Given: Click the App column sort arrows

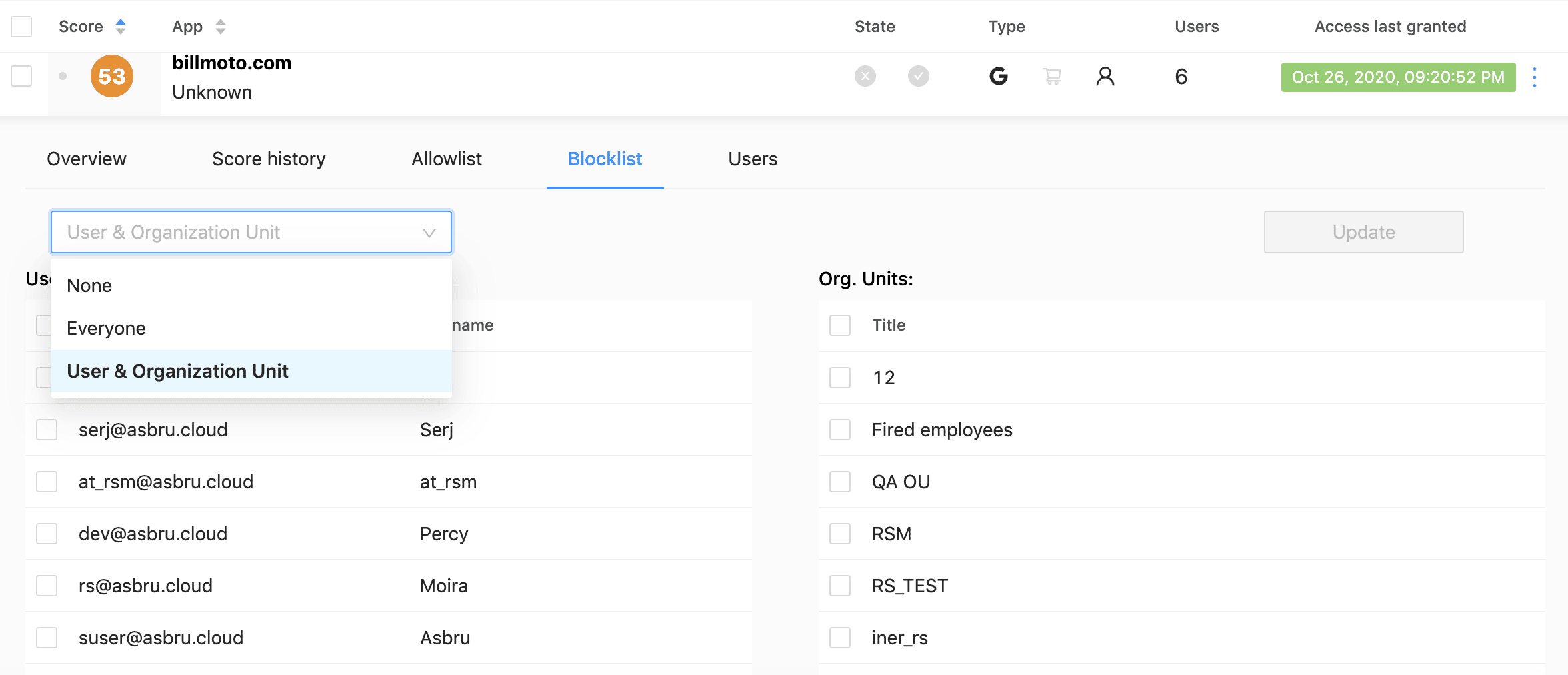Looking at the screenshot, I should 221,27.
